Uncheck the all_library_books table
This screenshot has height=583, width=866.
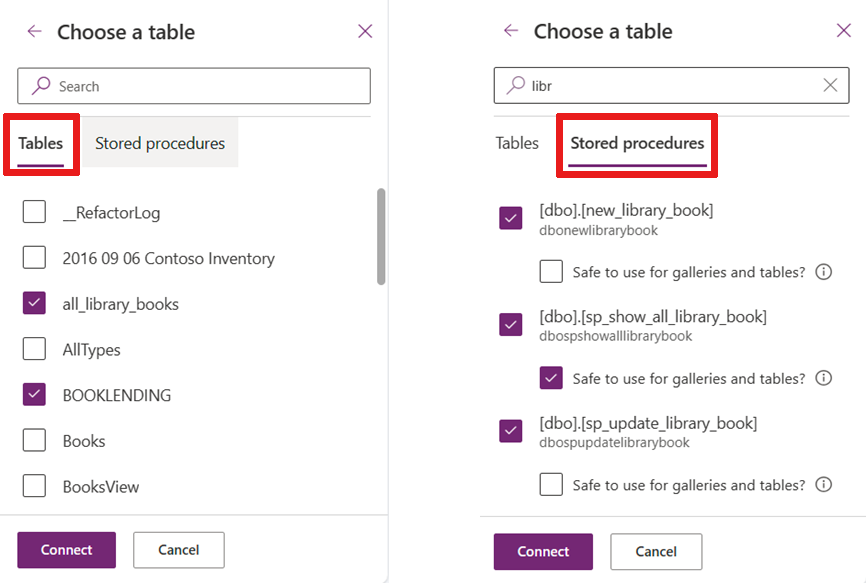tap(35, 303)
